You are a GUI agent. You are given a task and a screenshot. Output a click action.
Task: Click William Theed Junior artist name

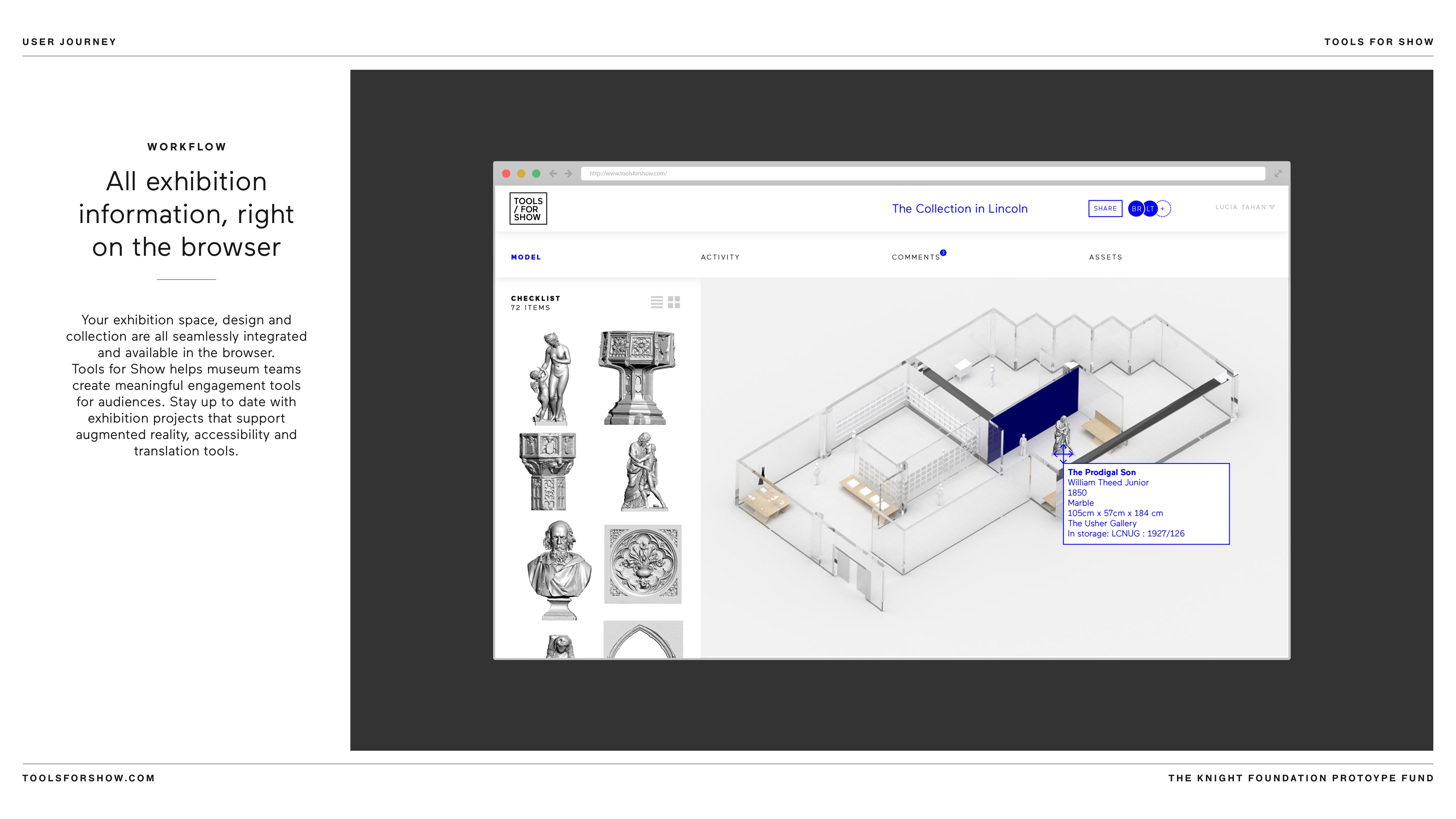pyautogui.click(x=1108, y=483)
